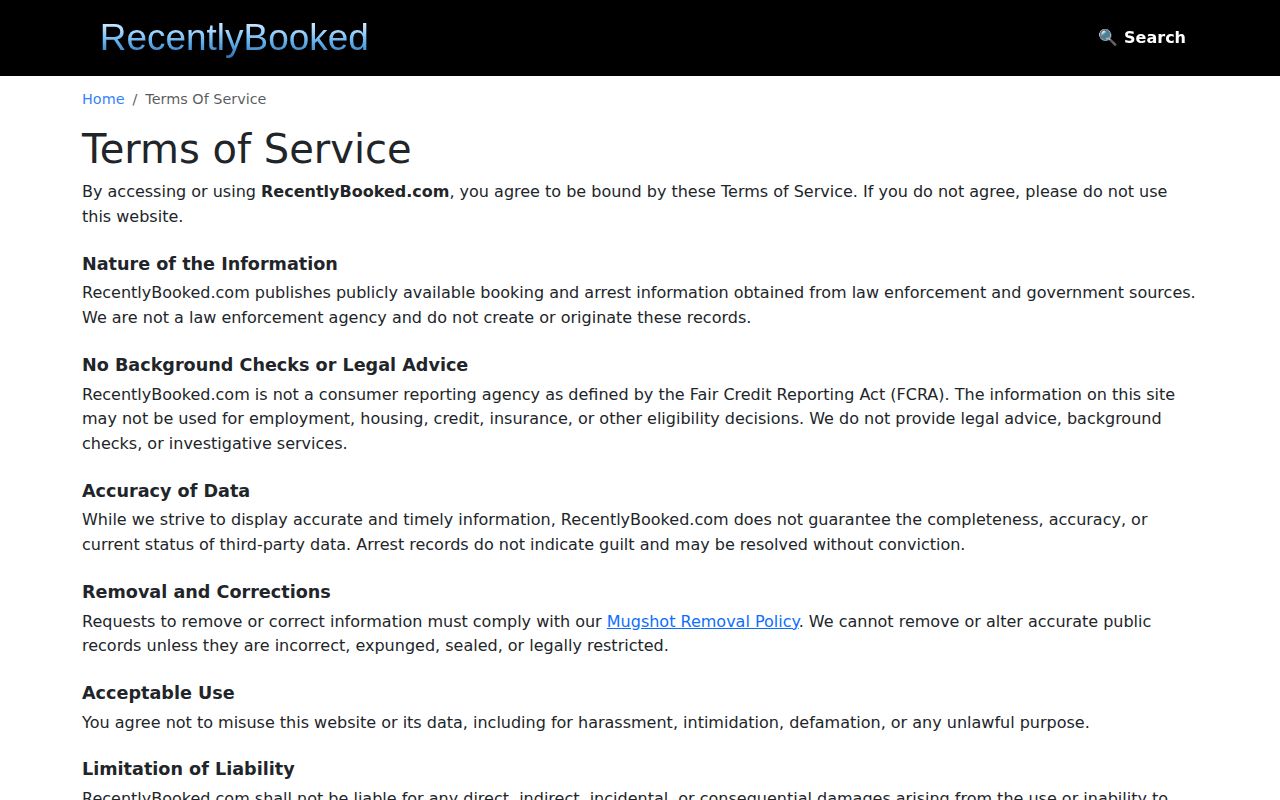
Task: Click the Acceptable Use heading
Action: point(158,693)
